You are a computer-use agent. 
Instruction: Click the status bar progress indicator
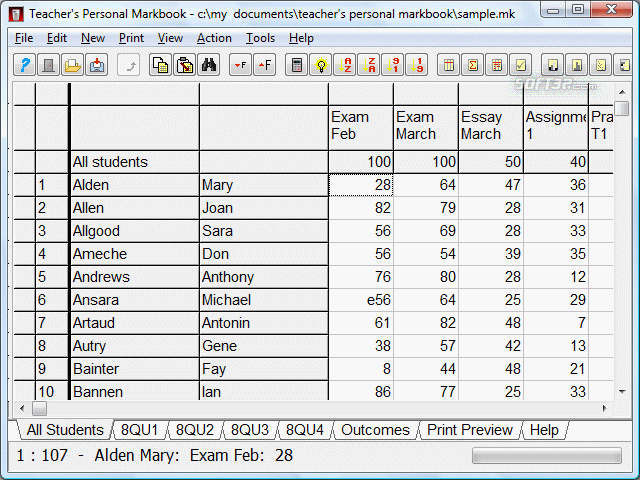tap(547, 456)
